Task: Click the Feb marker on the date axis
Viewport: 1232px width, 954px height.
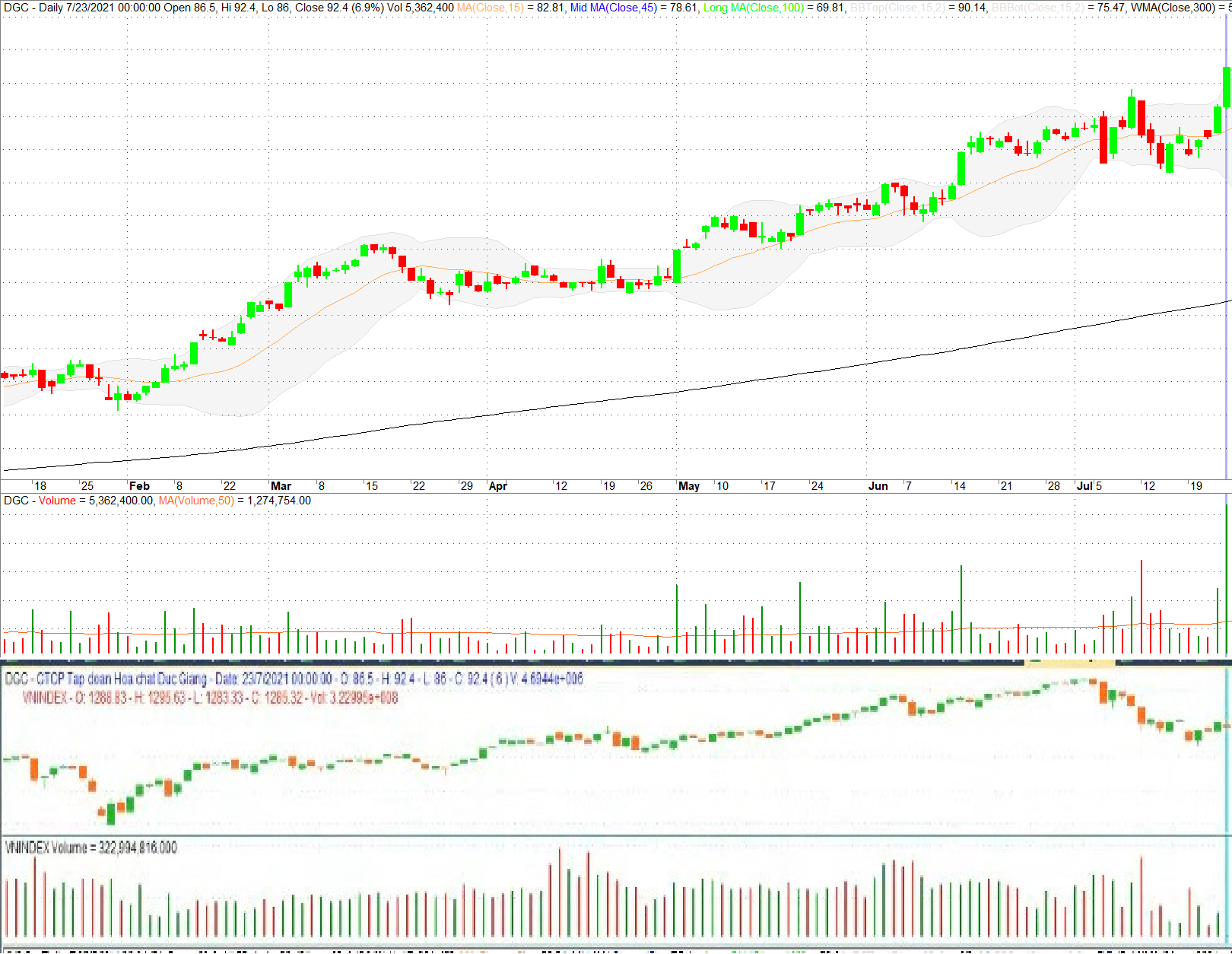Action: 139,486
